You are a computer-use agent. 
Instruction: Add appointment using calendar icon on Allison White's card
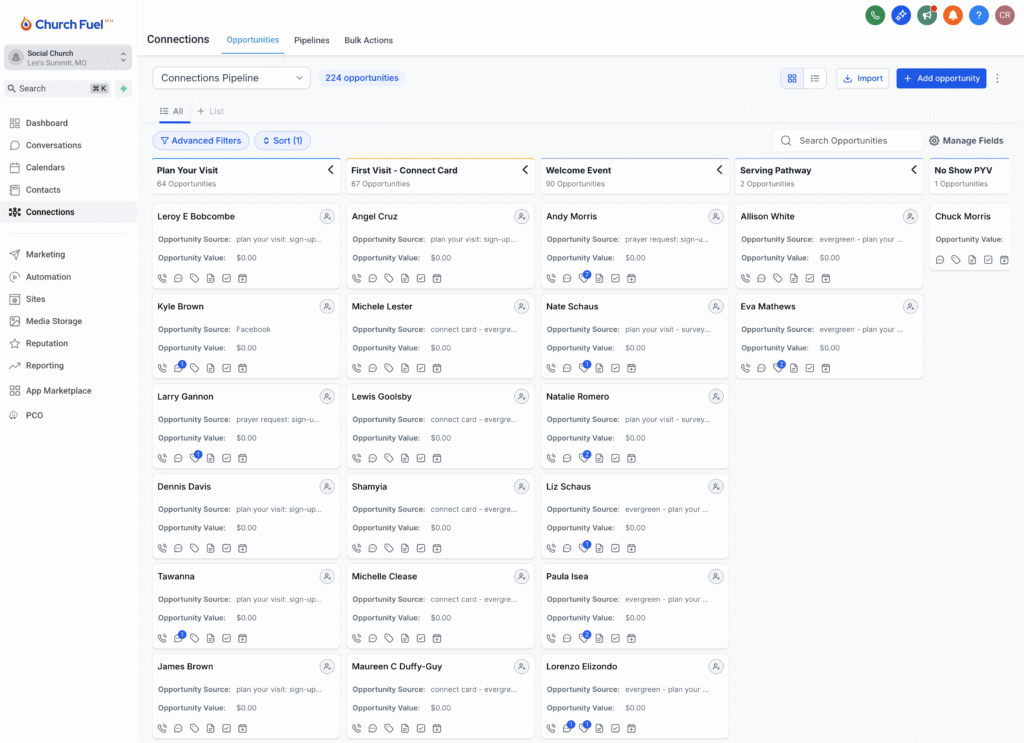pyautogui.click(x=826, y=278)
